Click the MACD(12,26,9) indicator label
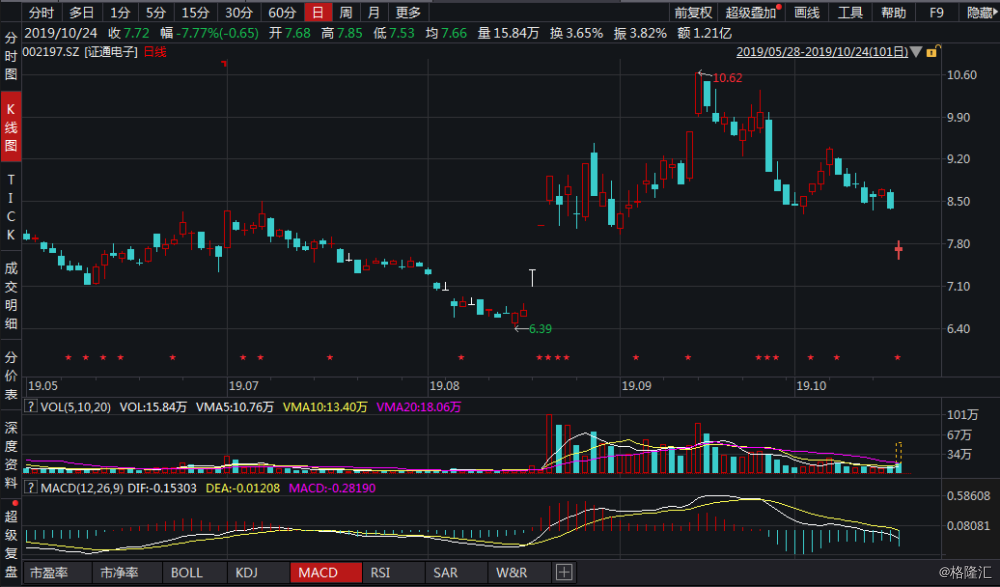Viewport: 1000px width, 587px height. point(82,488)
